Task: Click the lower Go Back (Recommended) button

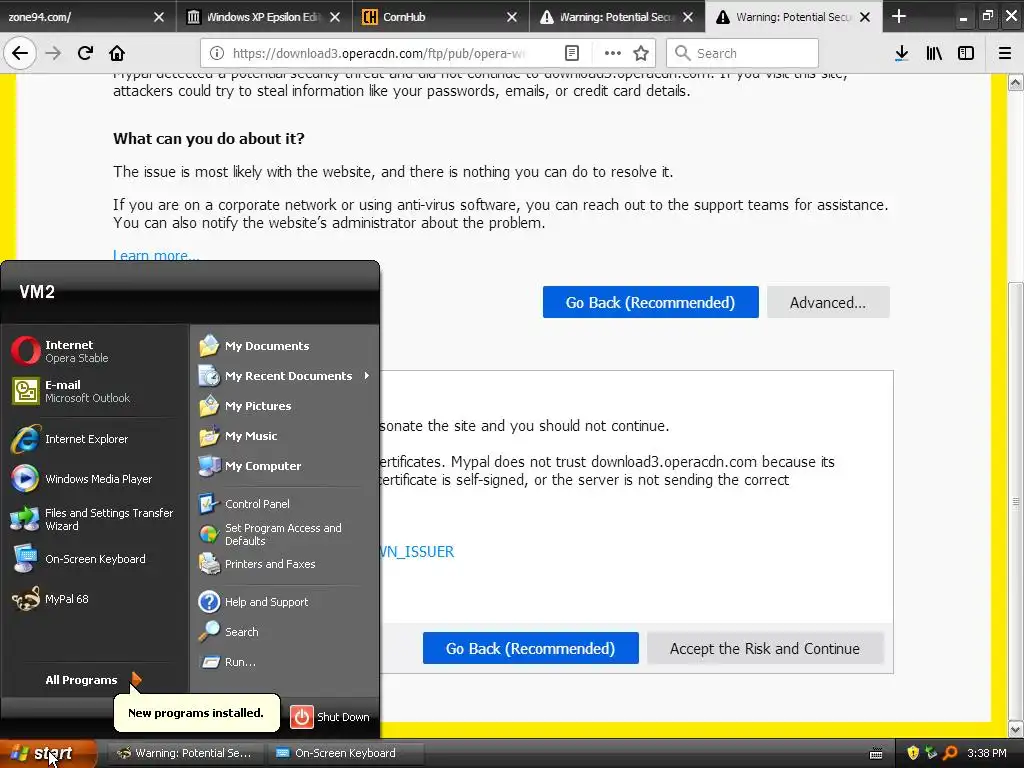Action: point(530,648)
